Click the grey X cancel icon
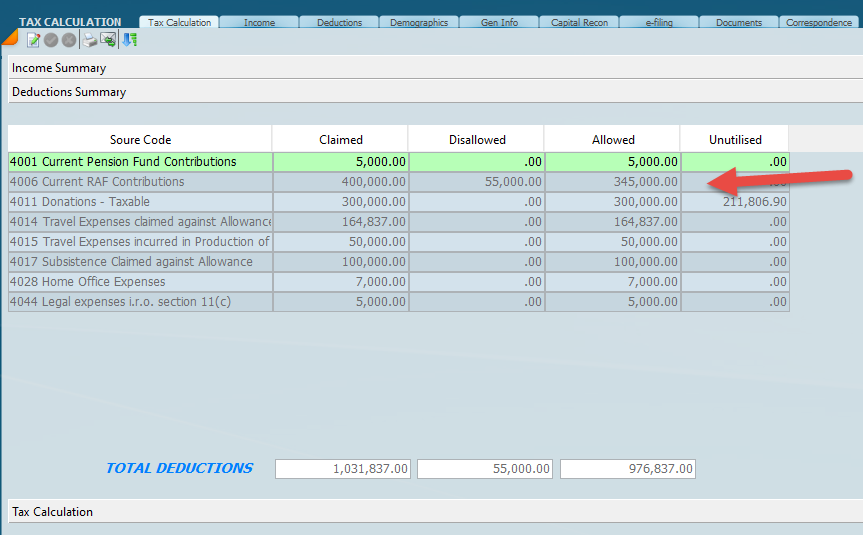863x535 pixels. (x=68, y=40)
